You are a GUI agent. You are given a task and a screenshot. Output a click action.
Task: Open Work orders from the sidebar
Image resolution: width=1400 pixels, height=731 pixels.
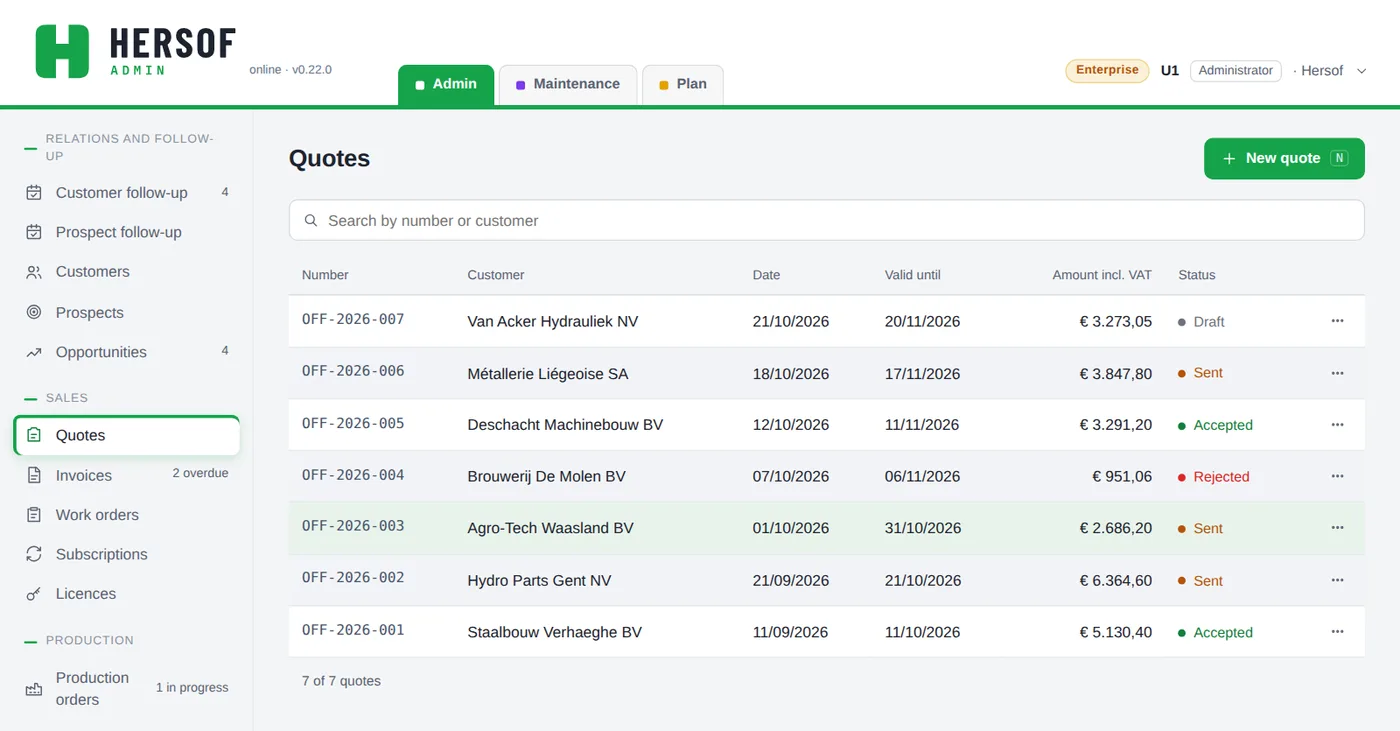click(x=127, y=515)
